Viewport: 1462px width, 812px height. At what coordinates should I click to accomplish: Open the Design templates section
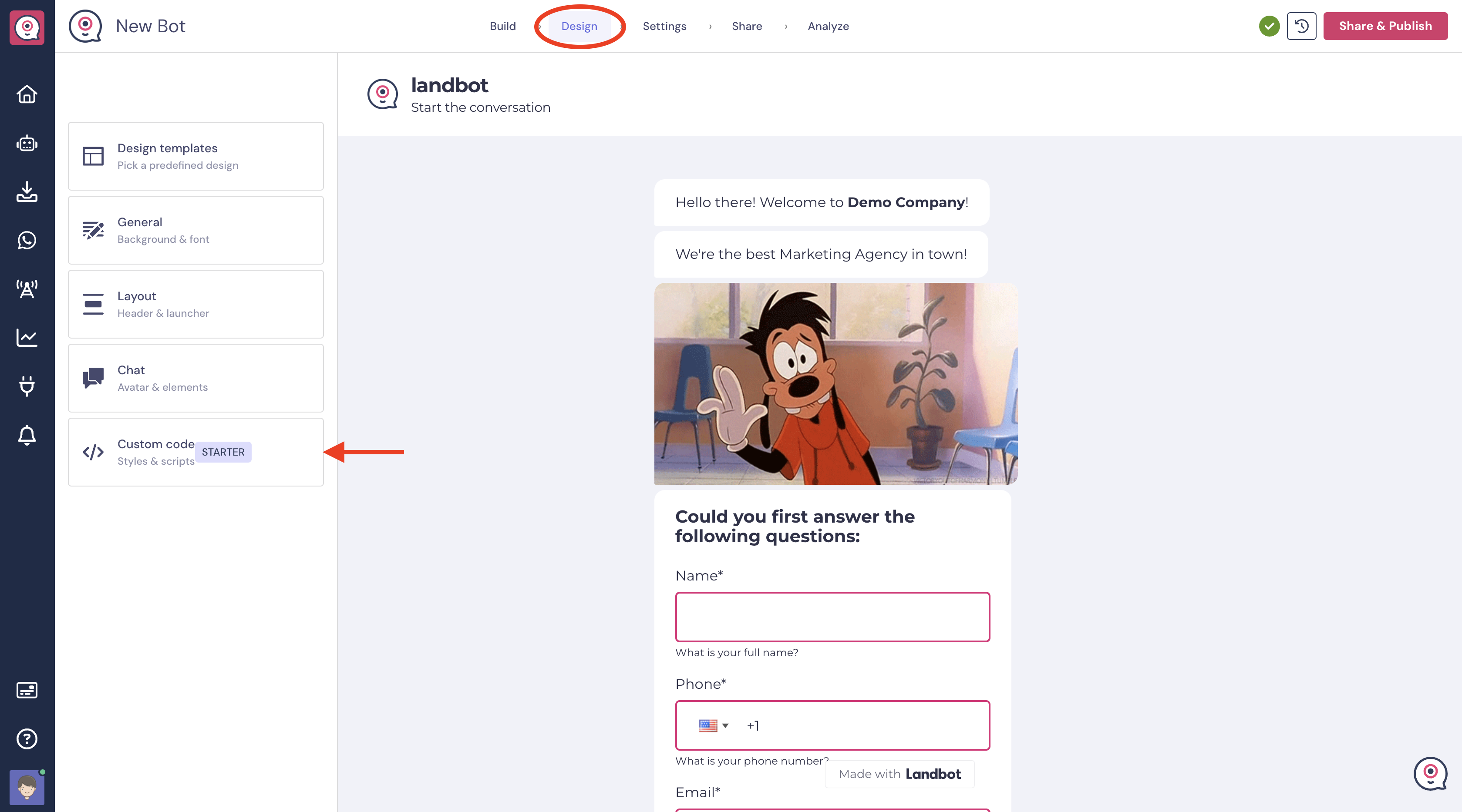(x=196, y=156)
